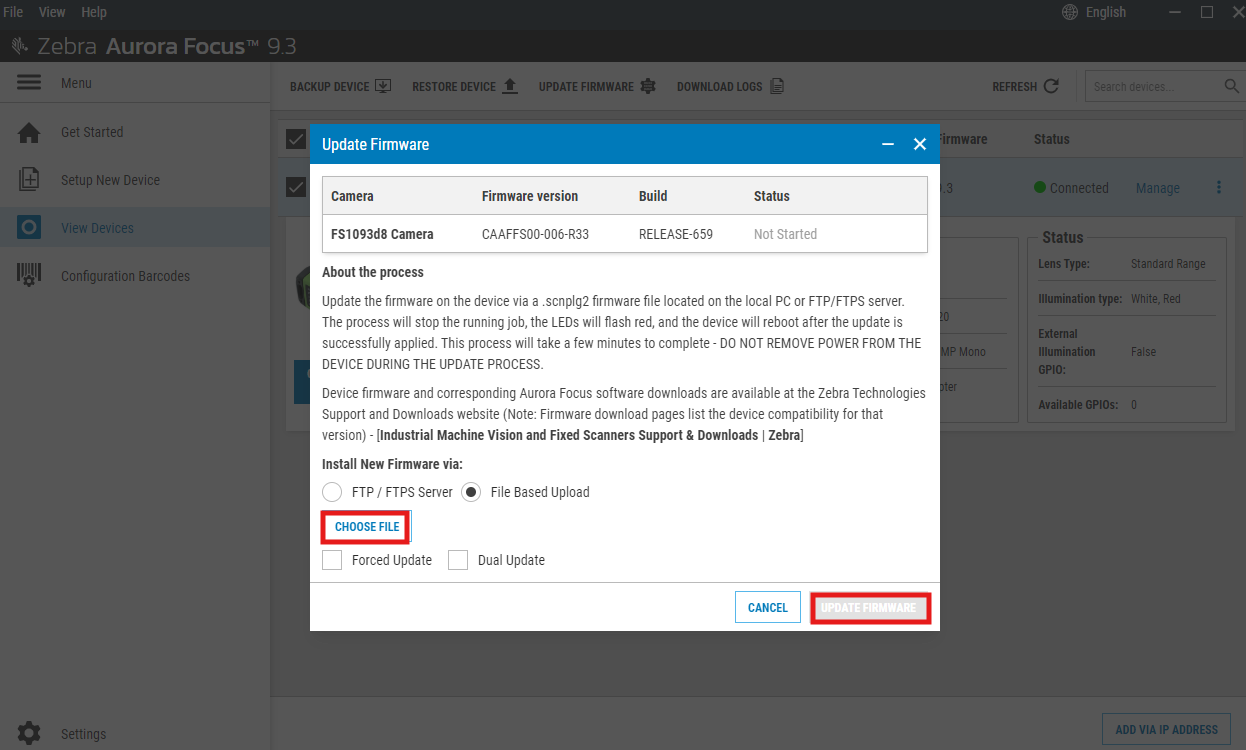The height and width of the screenshot is (750, 1246).
Task: Open Configuration Barcodes page
Action: tap(125, 276)
